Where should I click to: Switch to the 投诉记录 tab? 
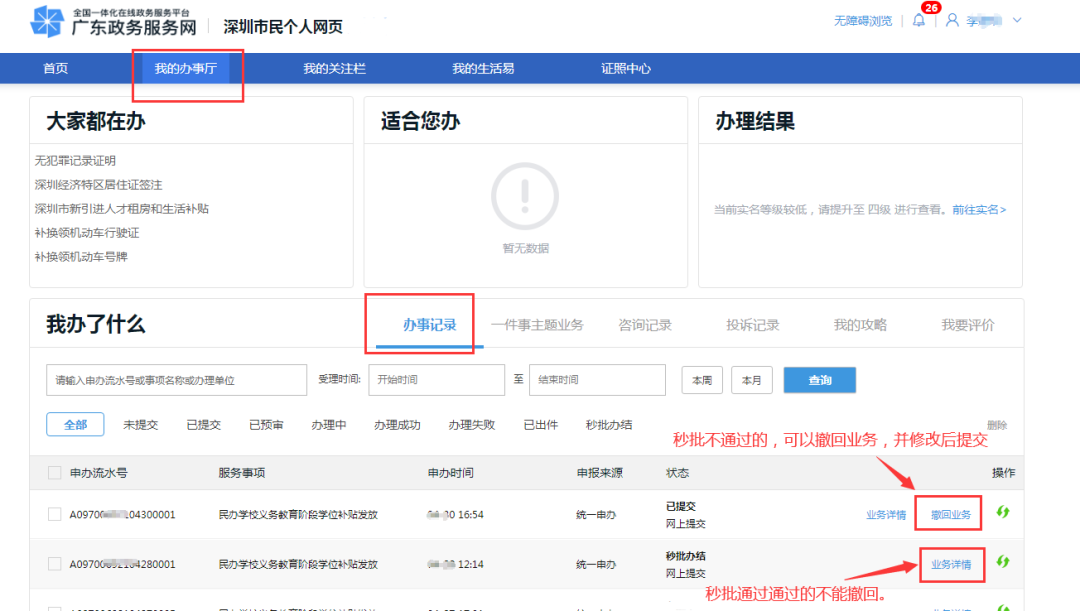[752, 323]
